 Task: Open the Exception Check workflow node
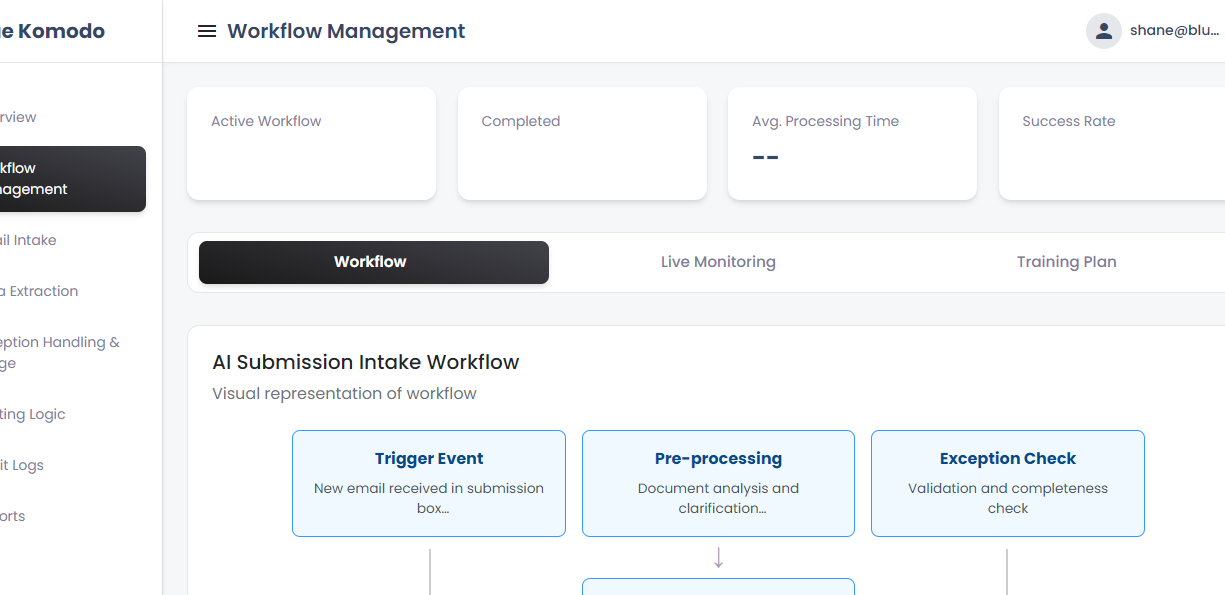coord(1007,483)
